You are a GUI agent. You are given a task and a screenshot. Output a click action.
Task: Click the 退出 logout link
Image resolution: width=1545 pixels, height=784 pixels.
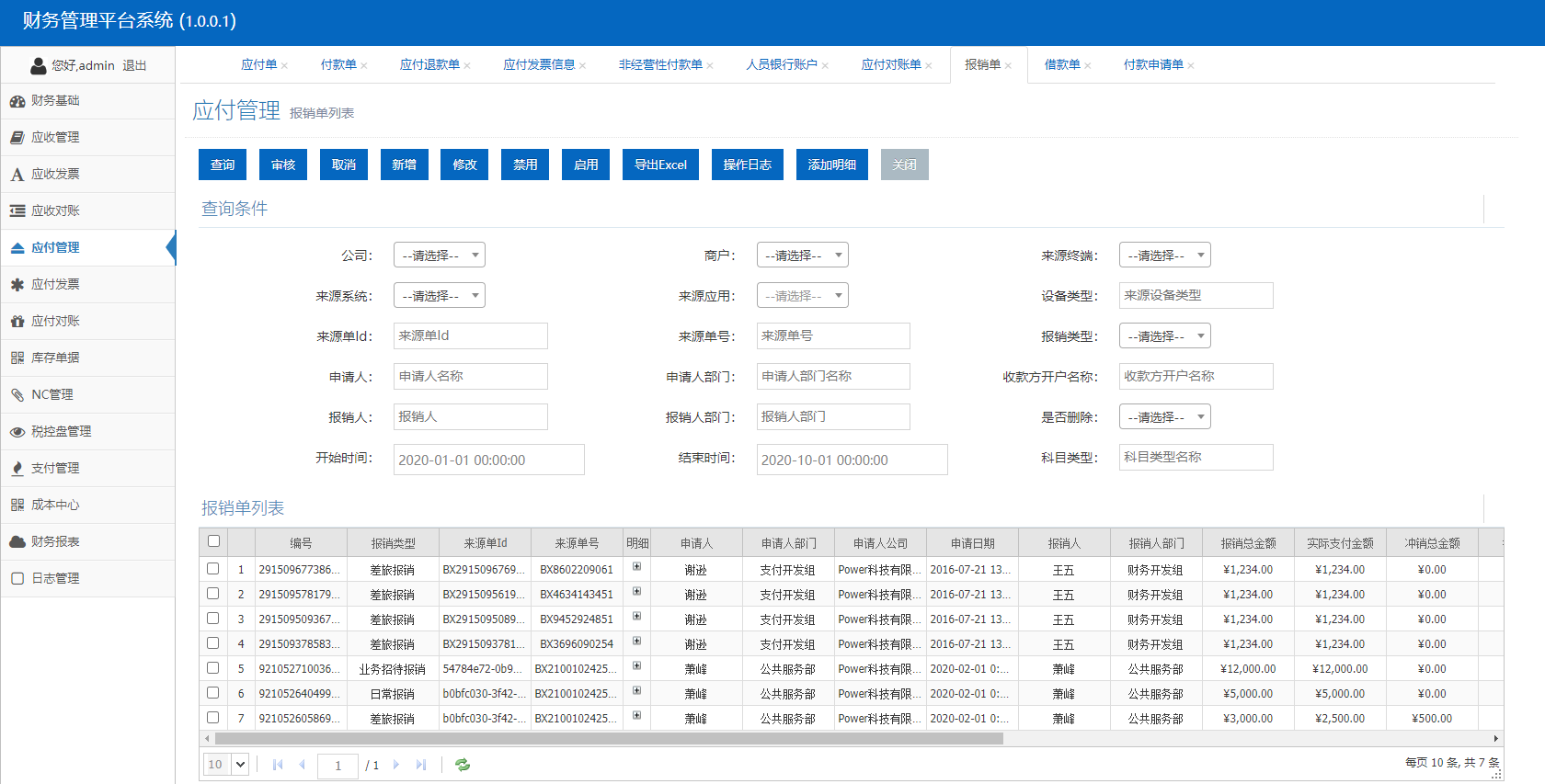click(x=134, y=65)
